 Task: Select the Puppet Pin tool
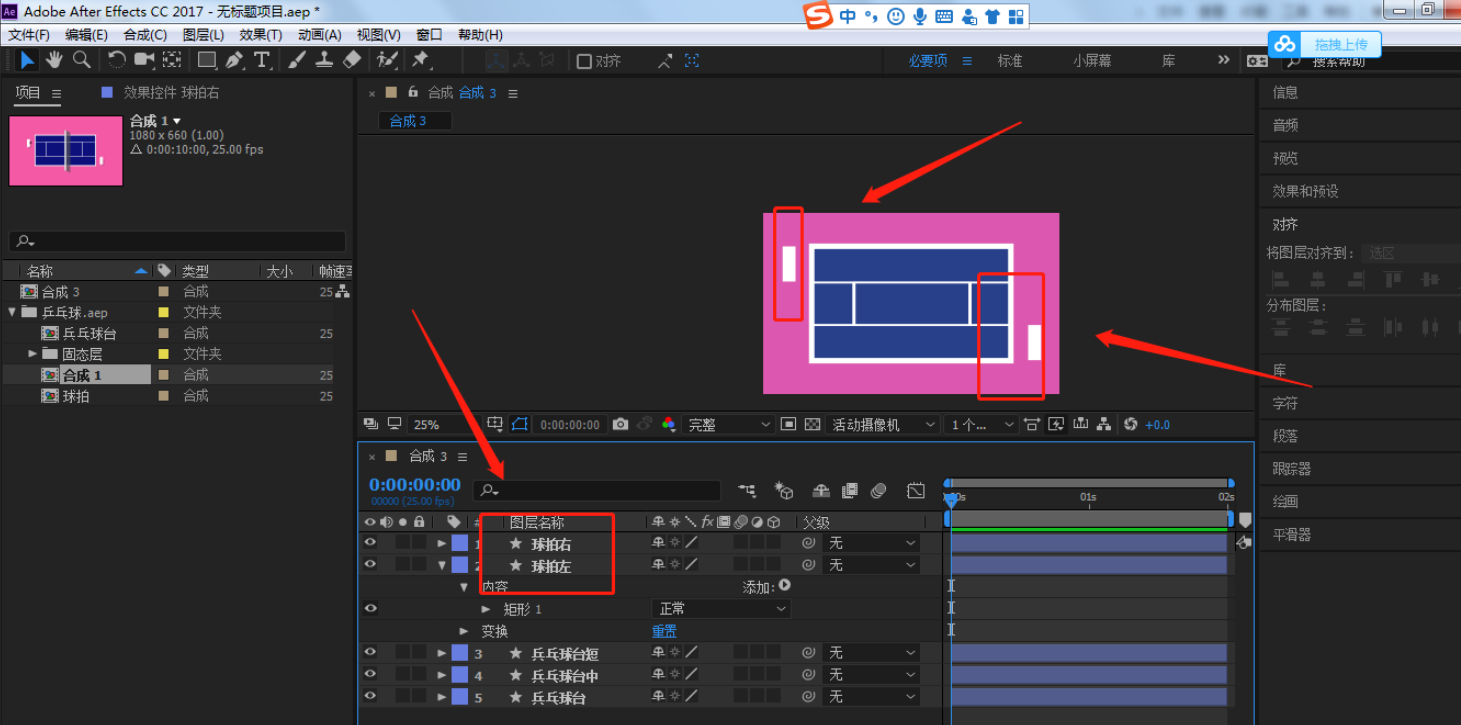click(x=420, y=60)
